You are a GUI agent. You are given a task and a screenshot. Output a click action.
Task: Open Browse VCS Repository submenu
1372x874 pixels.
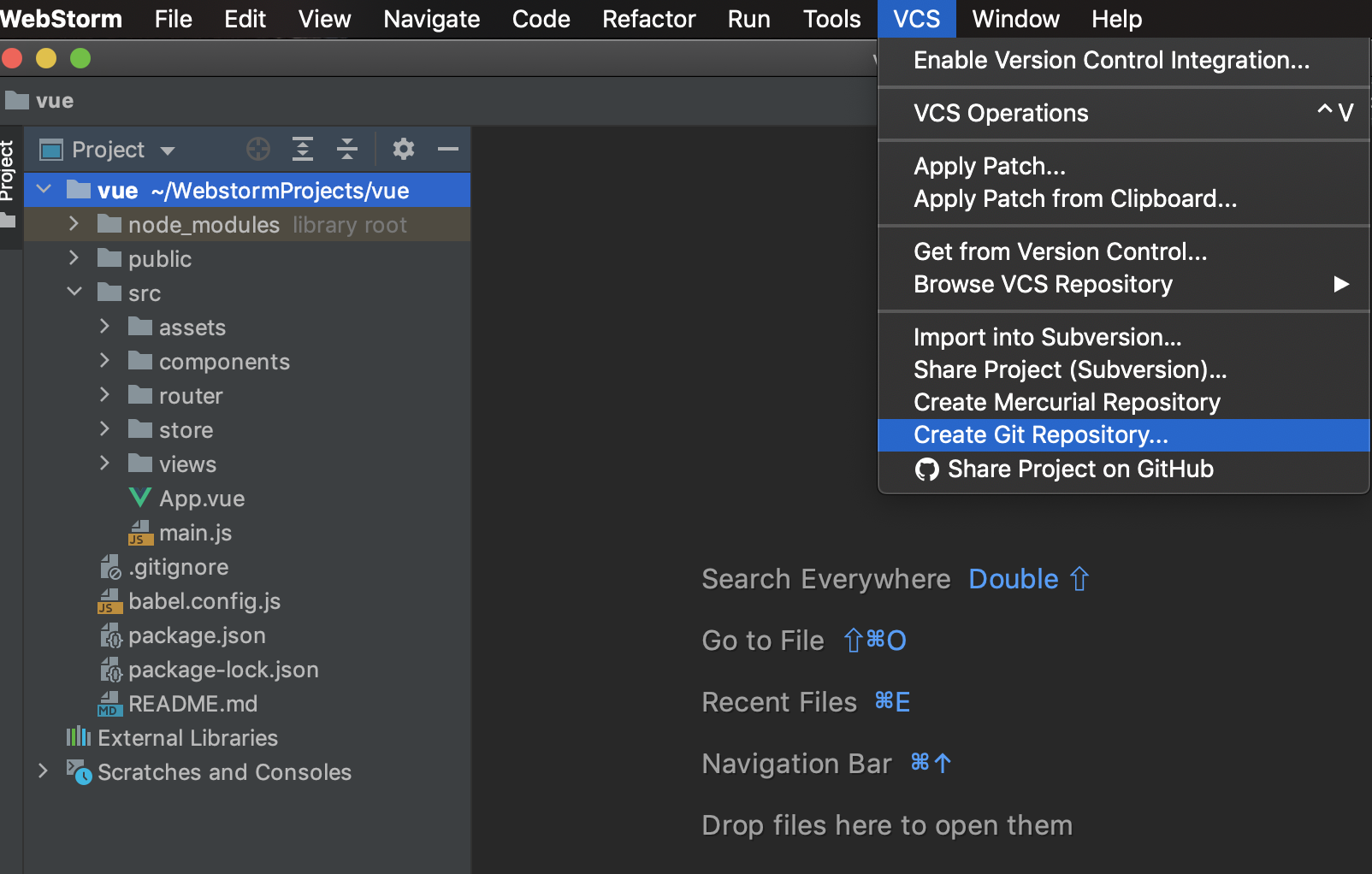(x=1124, y=284)
